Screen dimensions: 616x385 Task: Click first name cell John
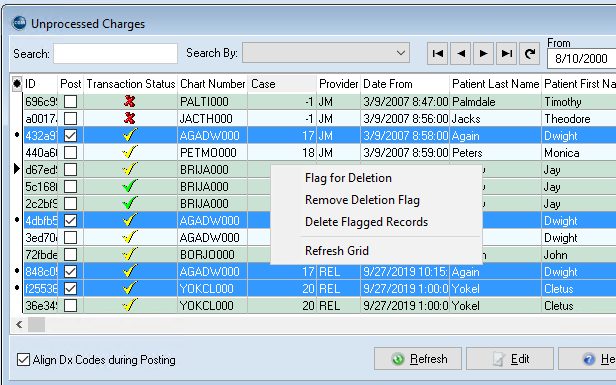[x=579, y=255]
